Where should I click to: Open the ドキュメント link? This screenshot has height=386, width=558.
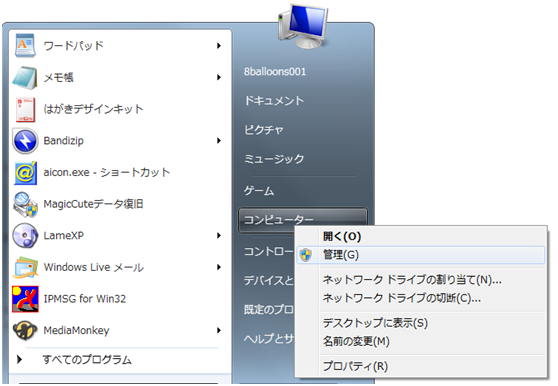click(x=274, y=101)
